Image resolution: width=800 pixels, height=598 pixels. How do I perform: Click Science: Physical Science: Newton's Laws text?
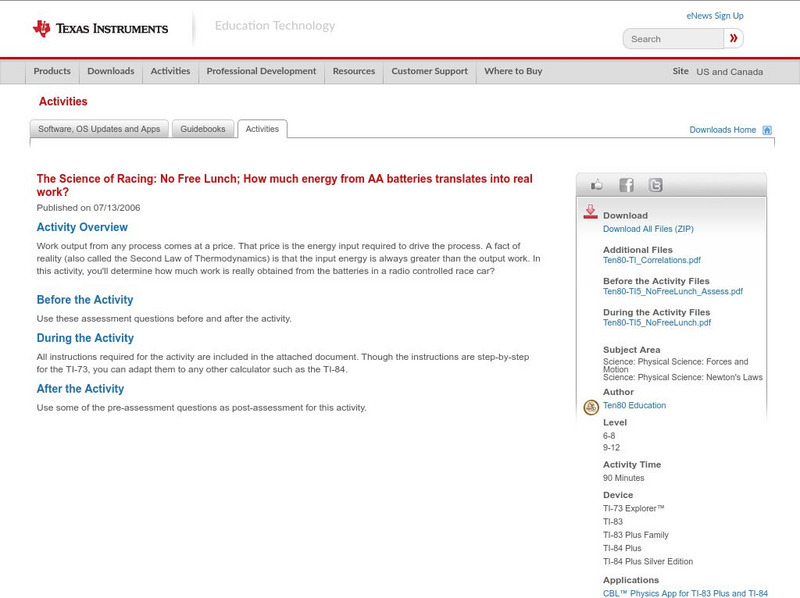[683, 378]
